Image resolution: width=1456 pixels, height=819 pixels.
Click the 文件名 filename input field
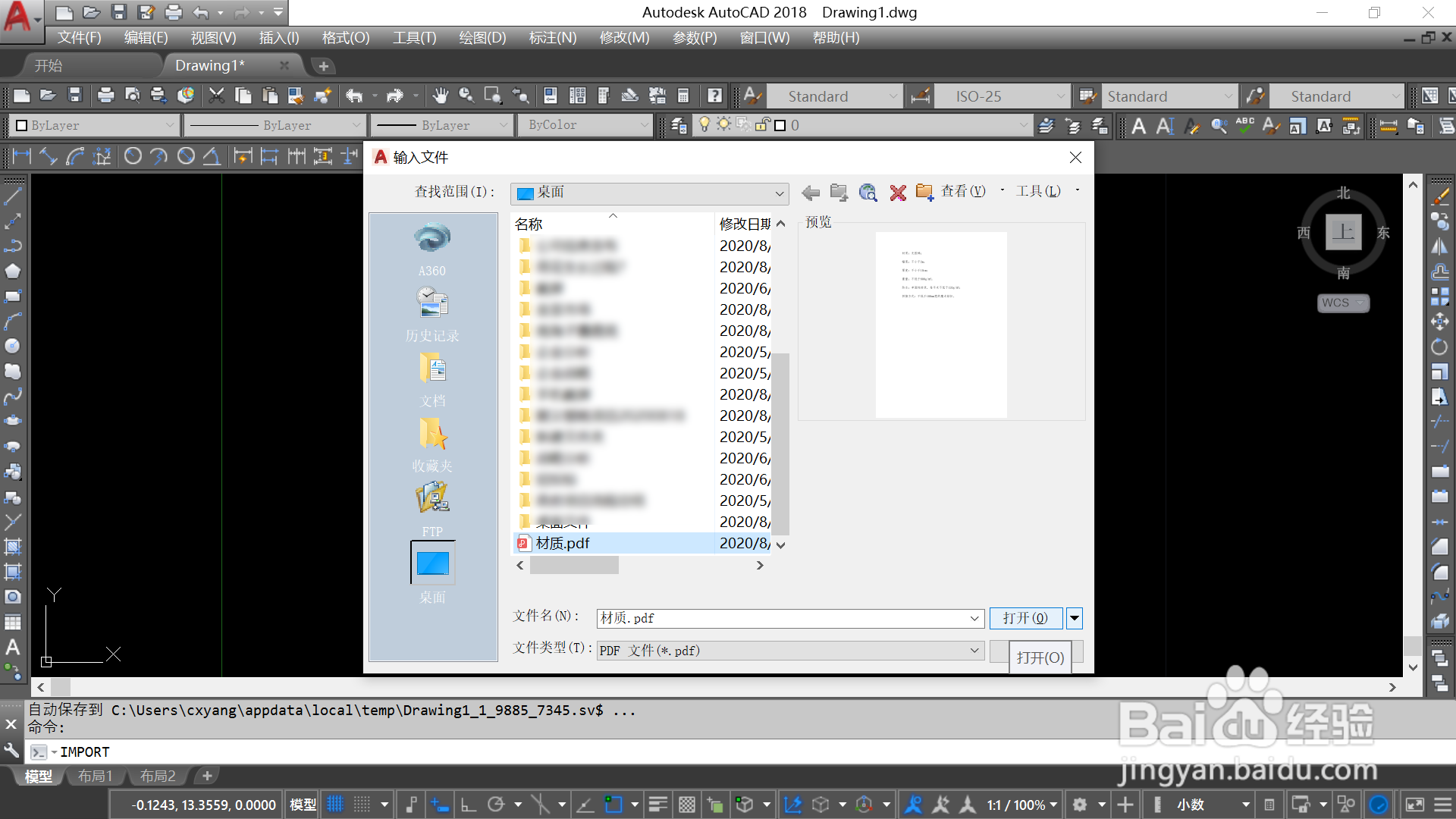click(783, 619)
